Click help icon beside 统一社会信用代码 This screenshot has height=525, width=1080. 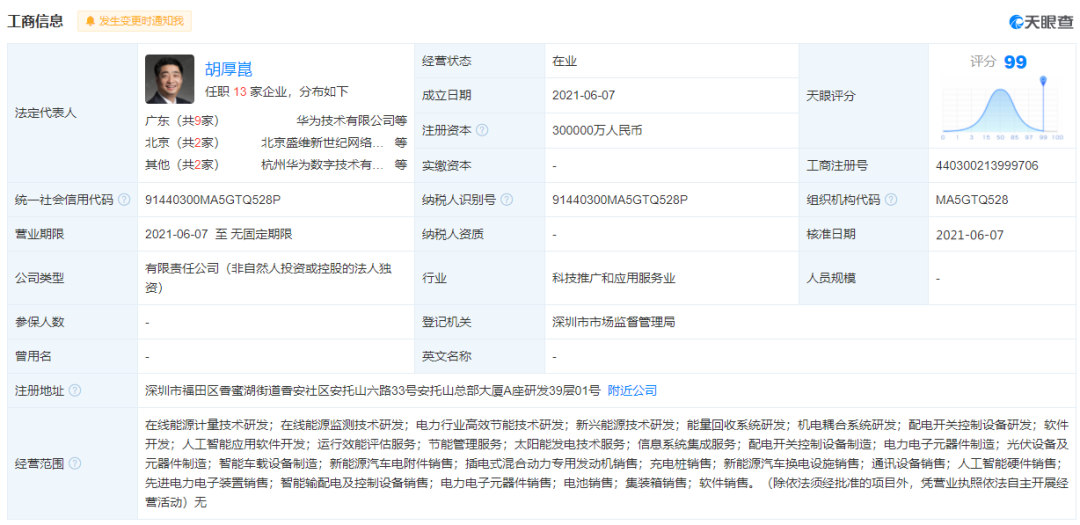[x=124, y=200]
